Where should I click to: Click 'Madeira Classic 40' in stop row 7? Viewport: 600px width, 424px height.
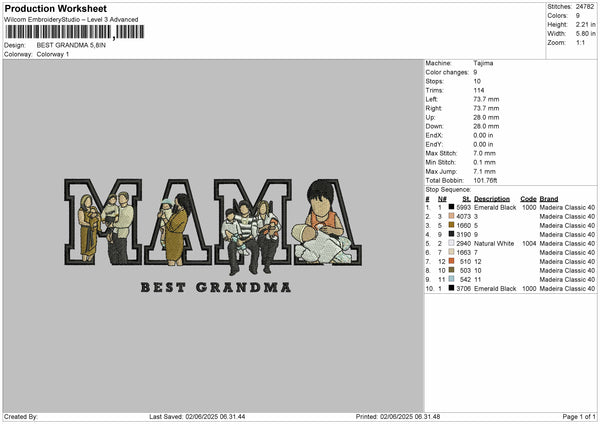(567, 261)
